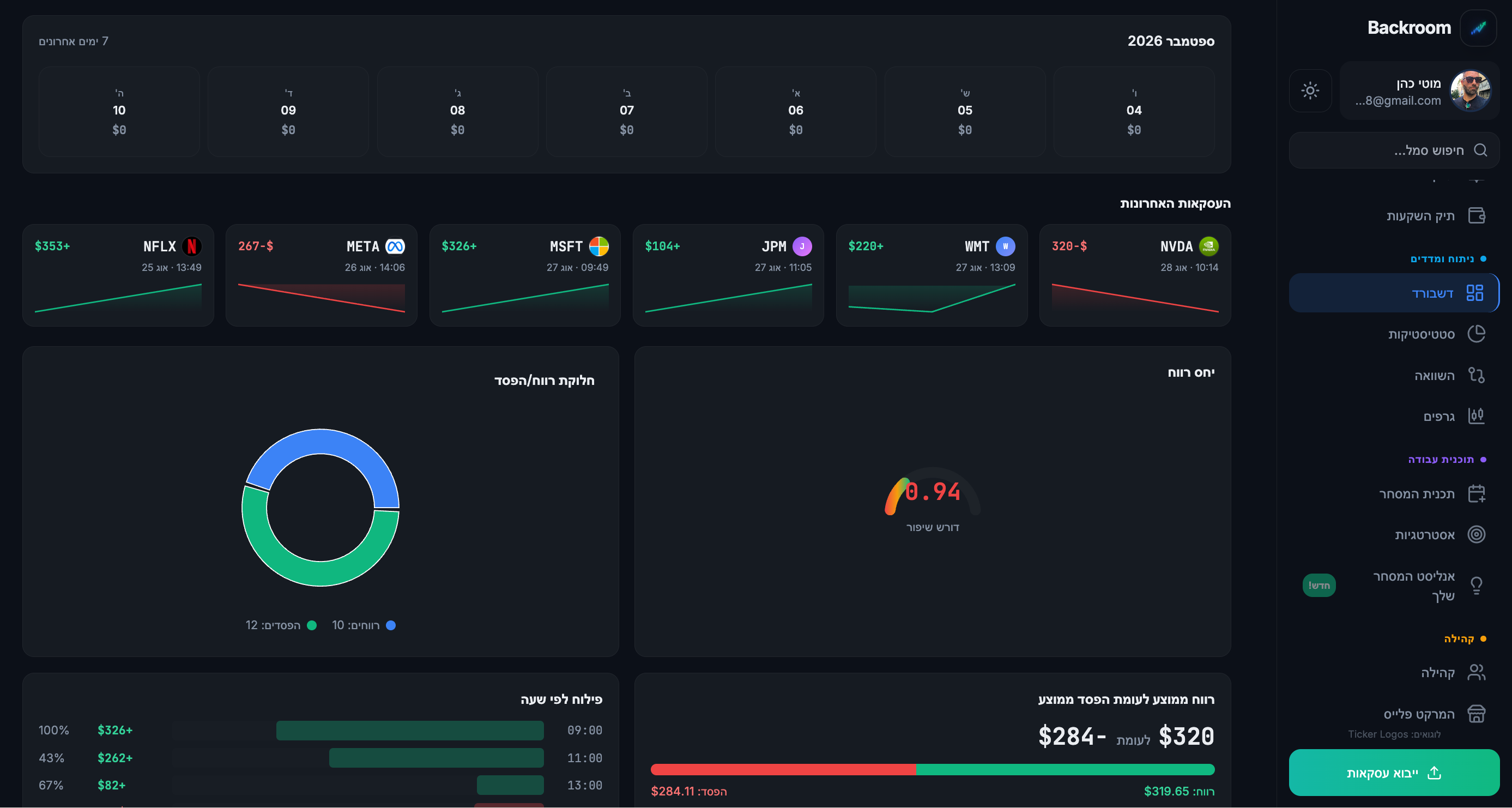The image size is (1512, 808).
Task: Go to גרפים menu label
Action: (1438, 417)
